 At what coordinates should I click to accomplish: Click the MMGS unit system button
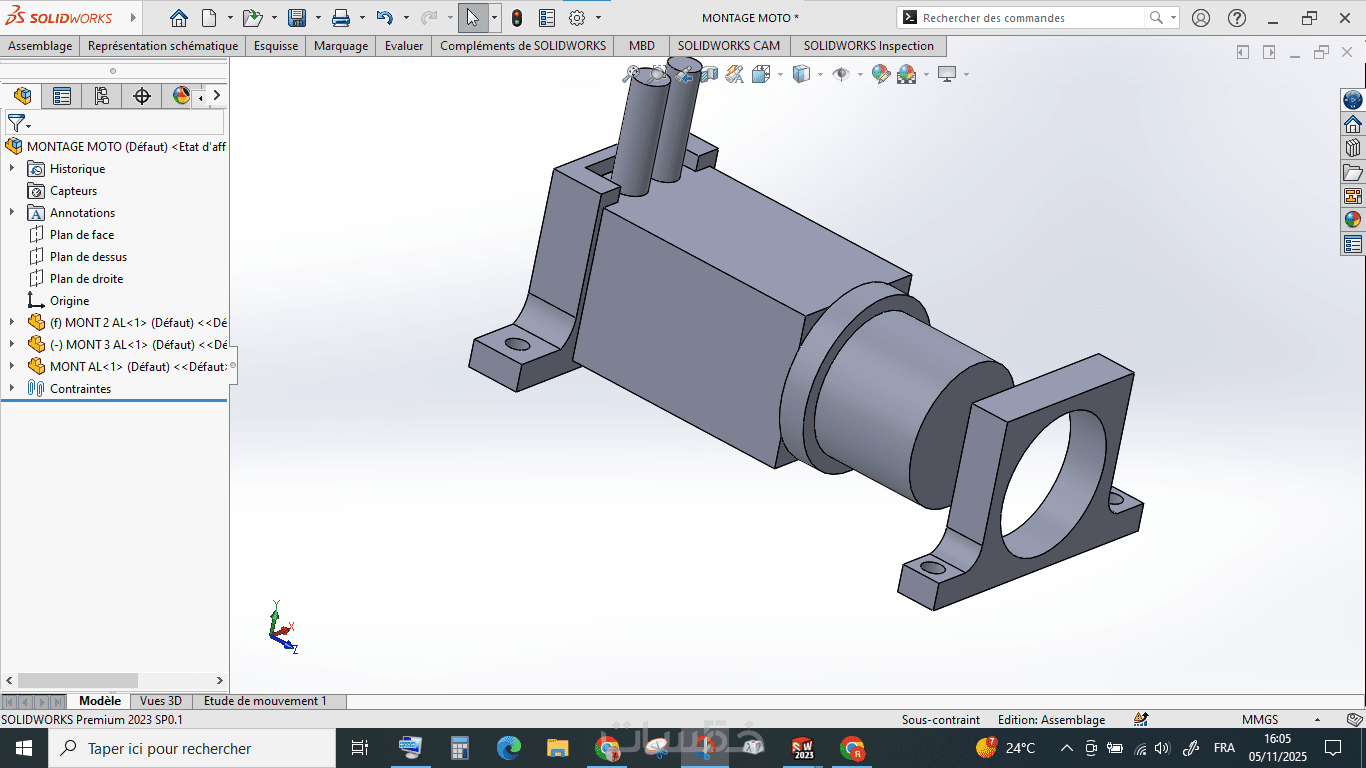click(x=1259, y=720)
